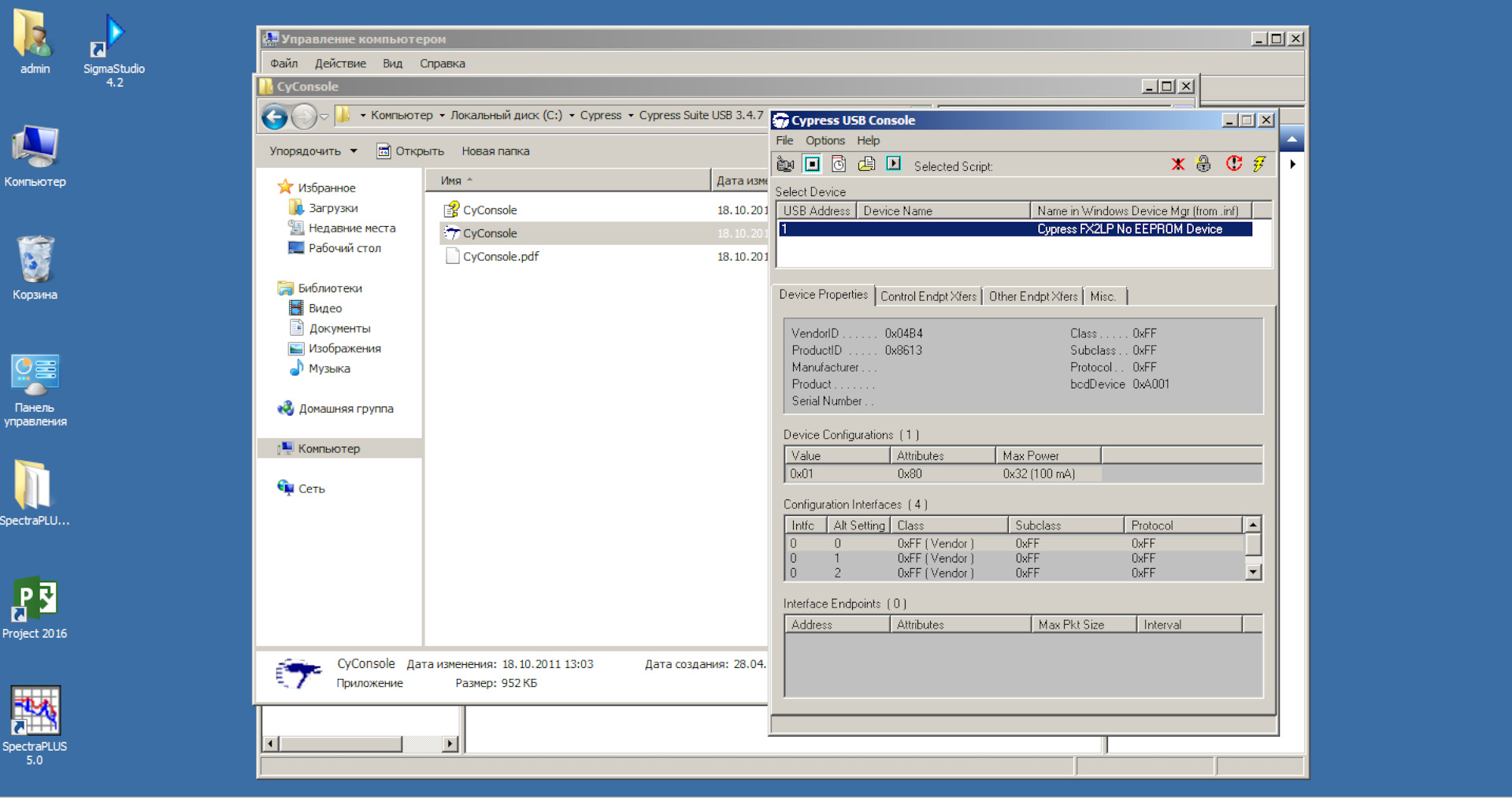The width and height of the screenshot is (1512, 798).
Task: Click the red X abort pipe icon
Action: tap(1178, 164)
